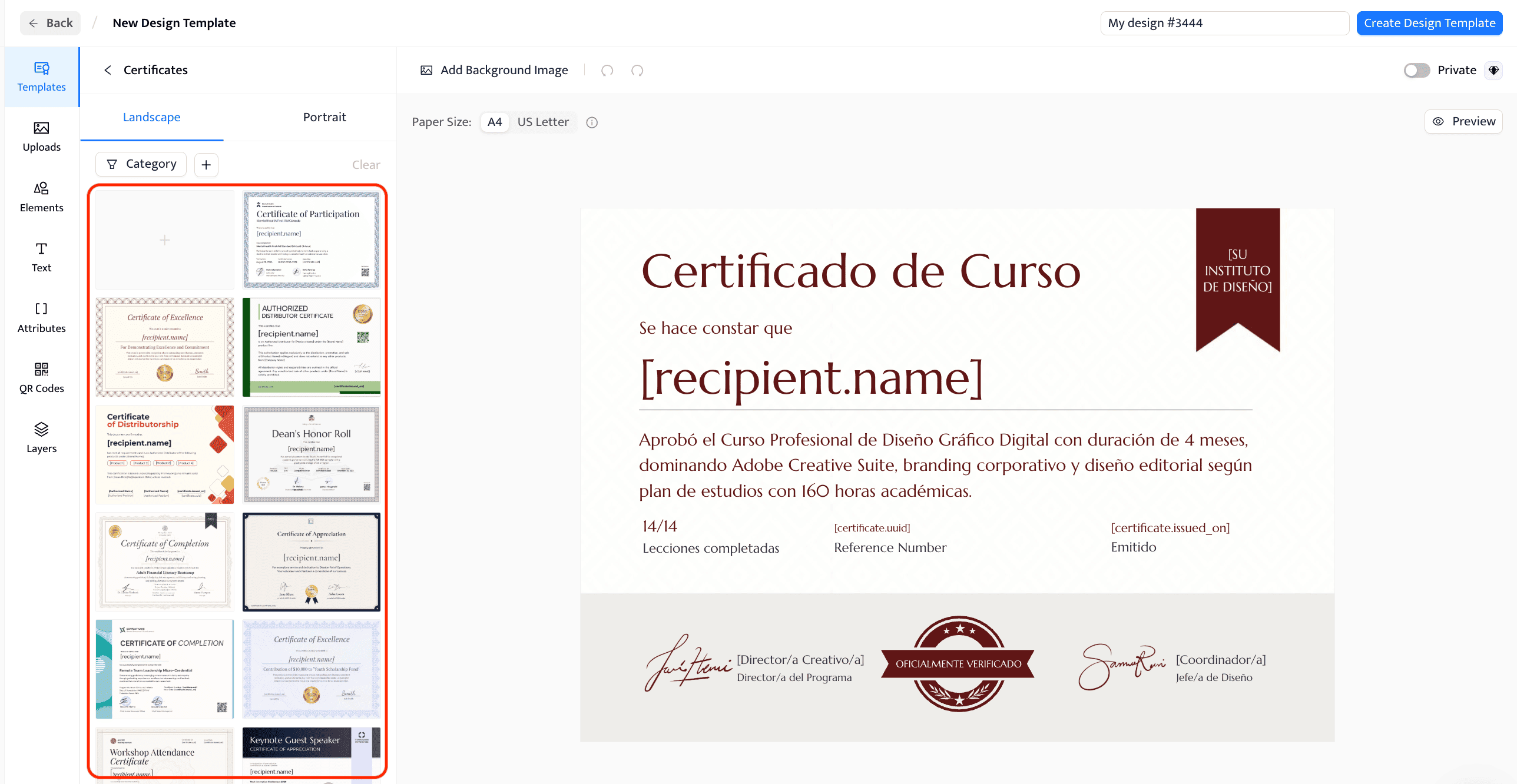Select the Text tool in sidebar
Image resolution: width=1517 pixels, height=784 pixels.
[x=41, y=257]
